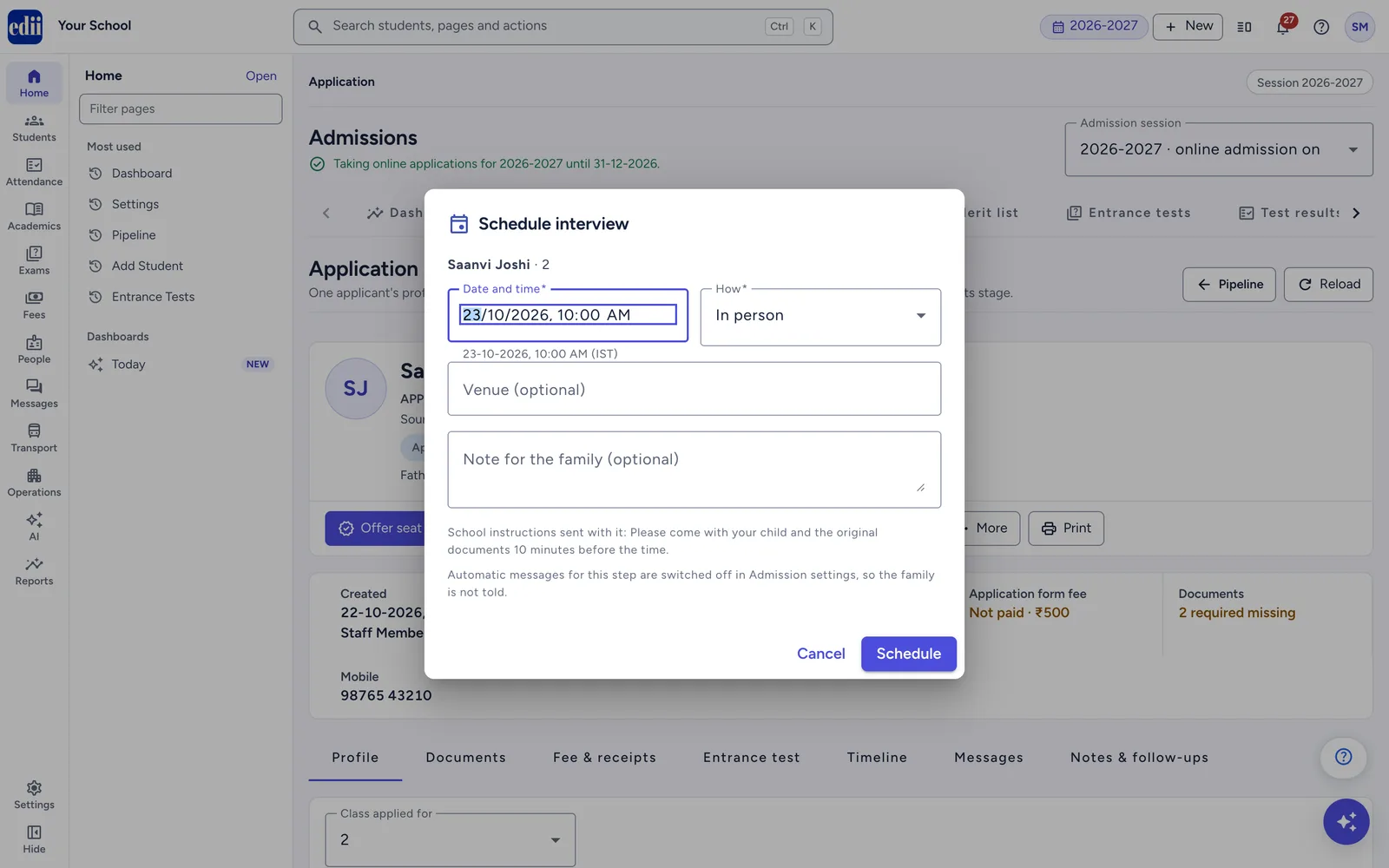Open the Attendance sidebar icon
The width and height of the screenshot is (1389, 868).
click(34, 173)
